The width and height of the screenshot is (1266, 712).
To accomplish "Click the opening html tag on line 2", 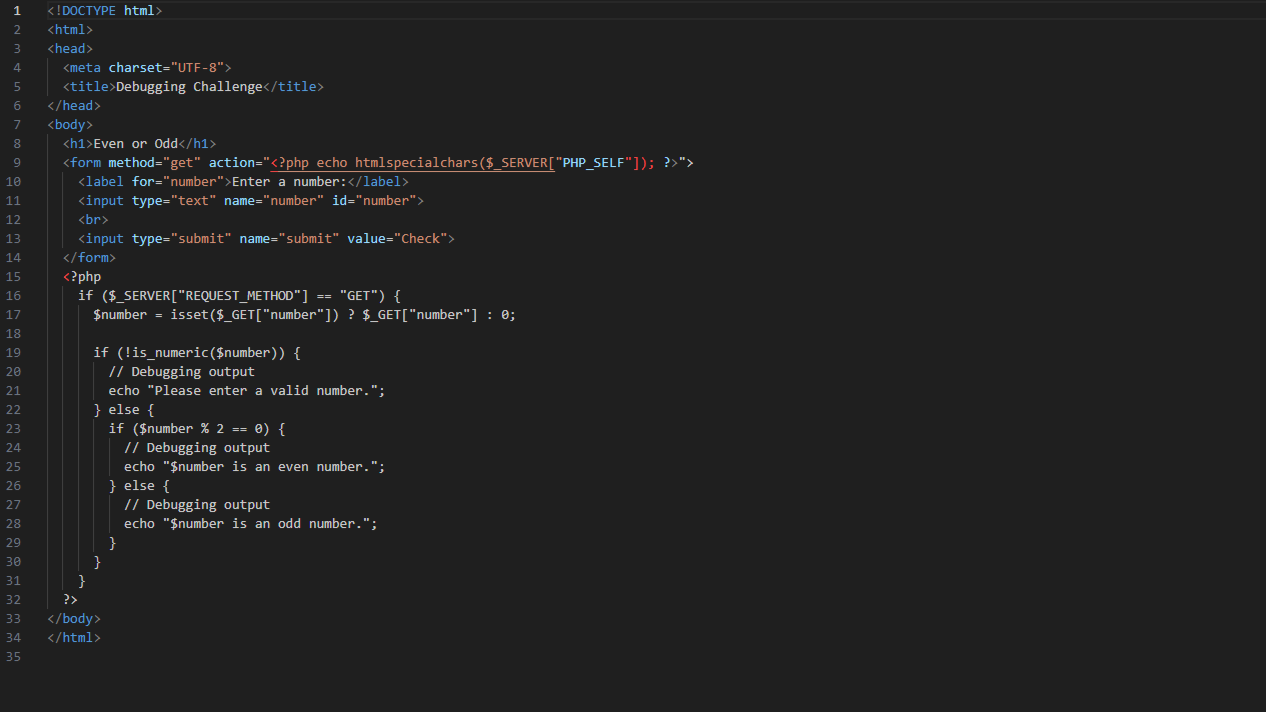I will (70, 29).
